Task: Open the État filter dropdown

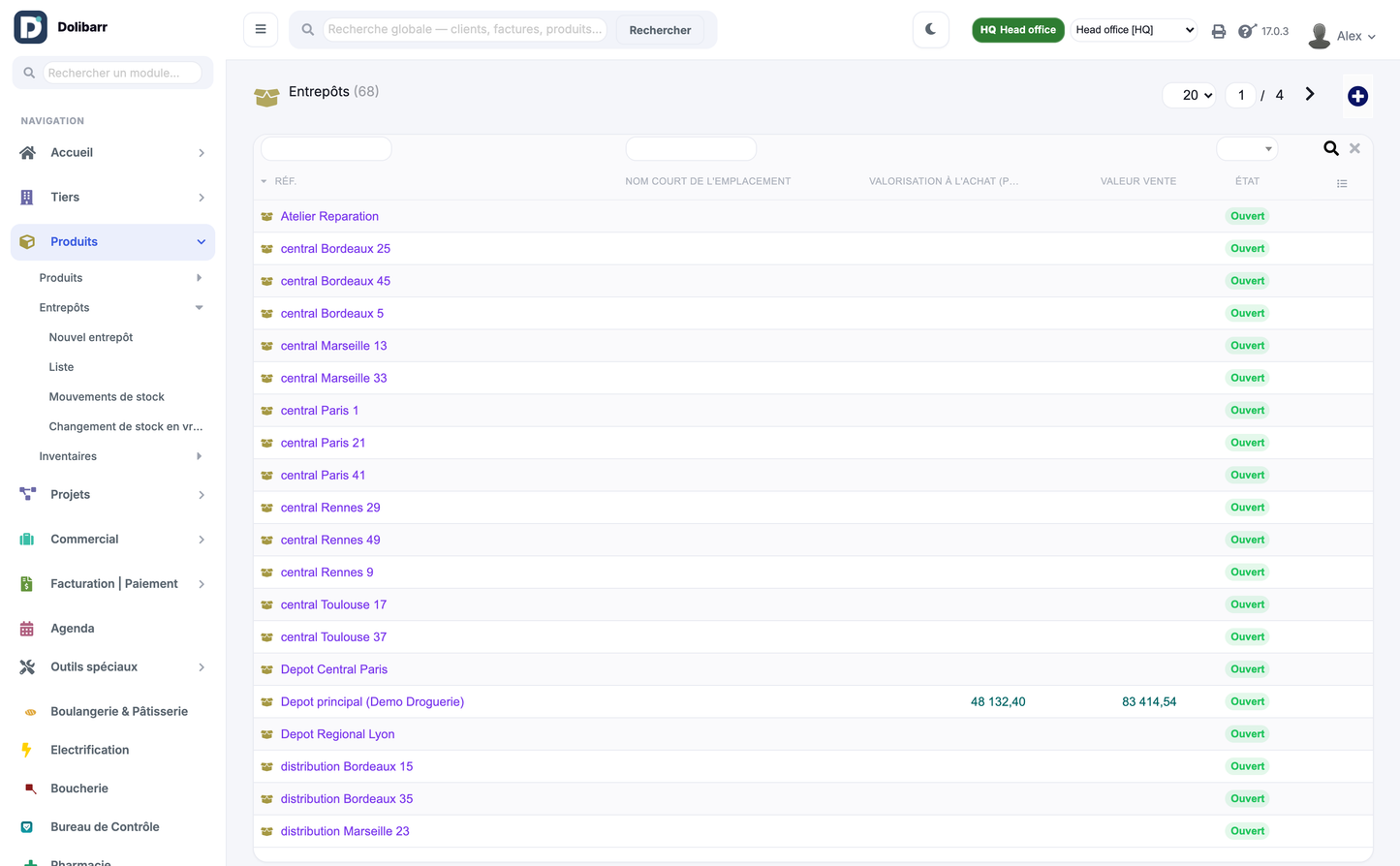Action: tap(1247, 148)
